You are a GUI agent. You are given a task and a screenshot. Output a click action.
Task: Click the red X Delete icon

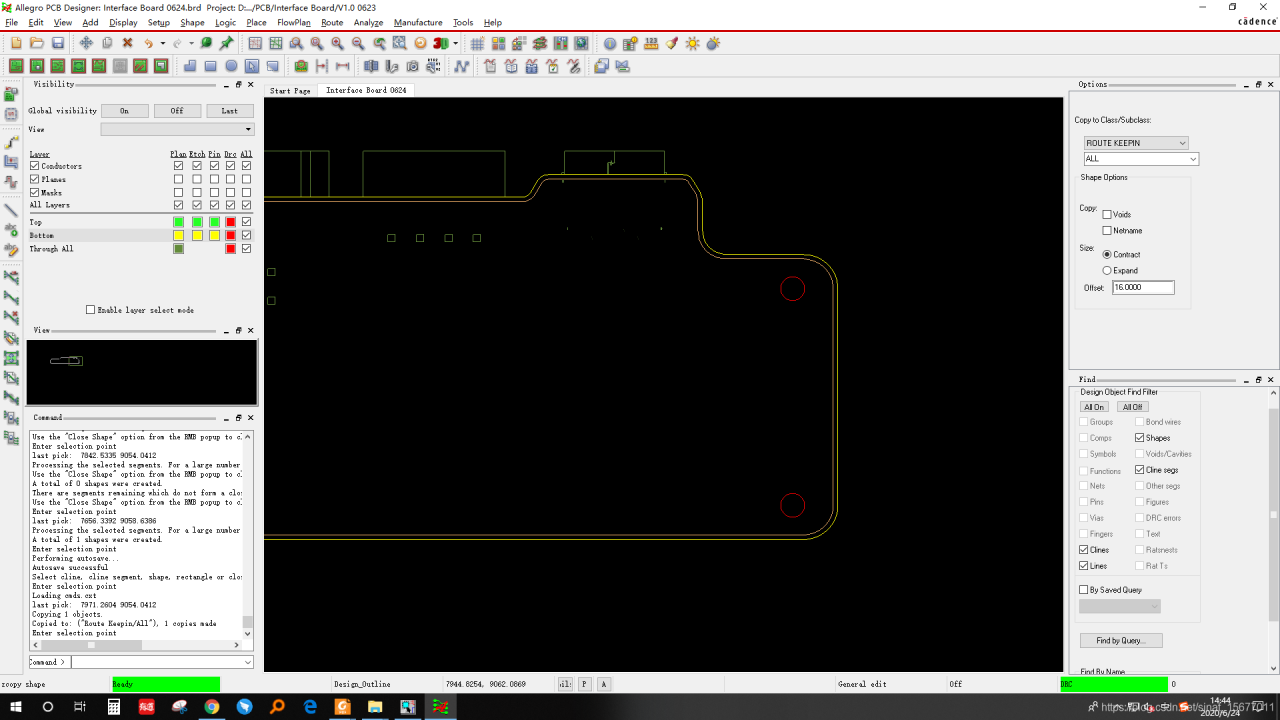click(x=128, y=43)
